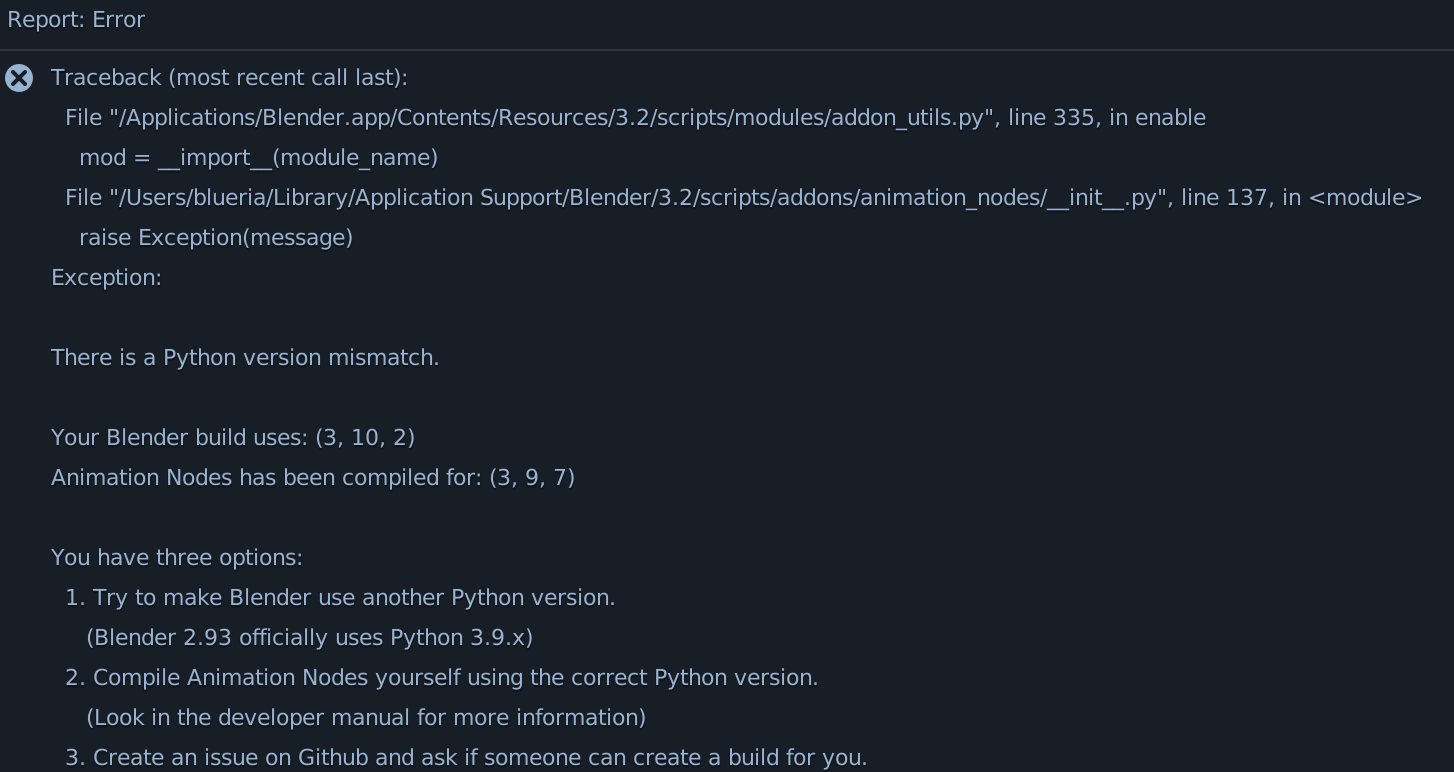The image size is (1454, 772).
Task: Click the 'line 335, in enable' text
Action: coord(1106,118)
